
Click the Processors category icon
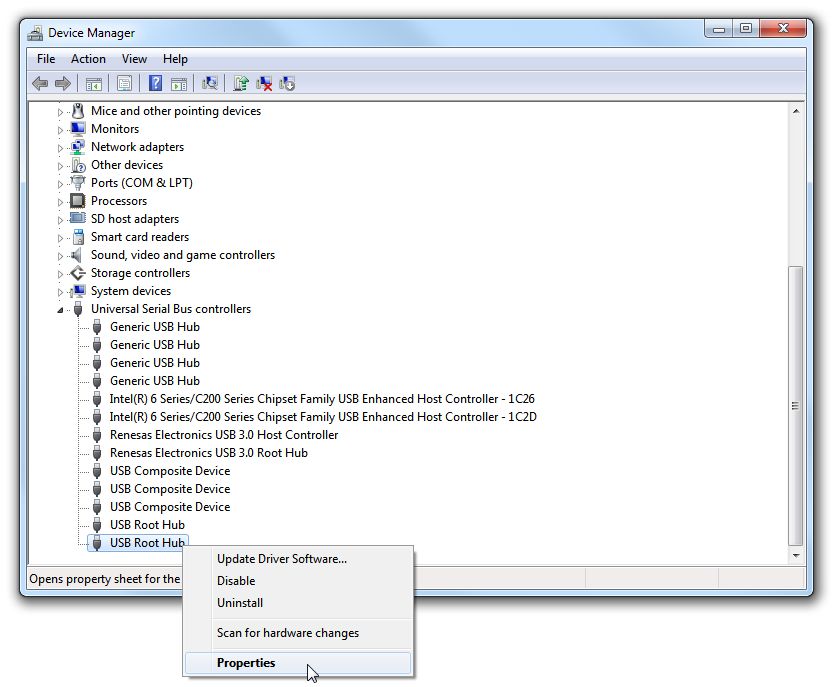78,201
